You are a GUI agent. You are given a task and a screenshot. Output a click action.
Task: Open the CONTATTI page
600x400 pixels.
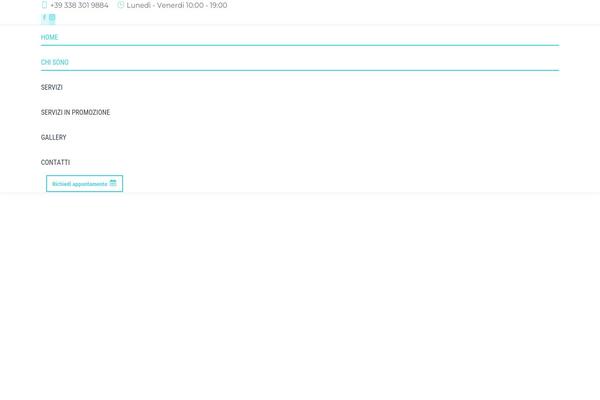coord(55,162)
